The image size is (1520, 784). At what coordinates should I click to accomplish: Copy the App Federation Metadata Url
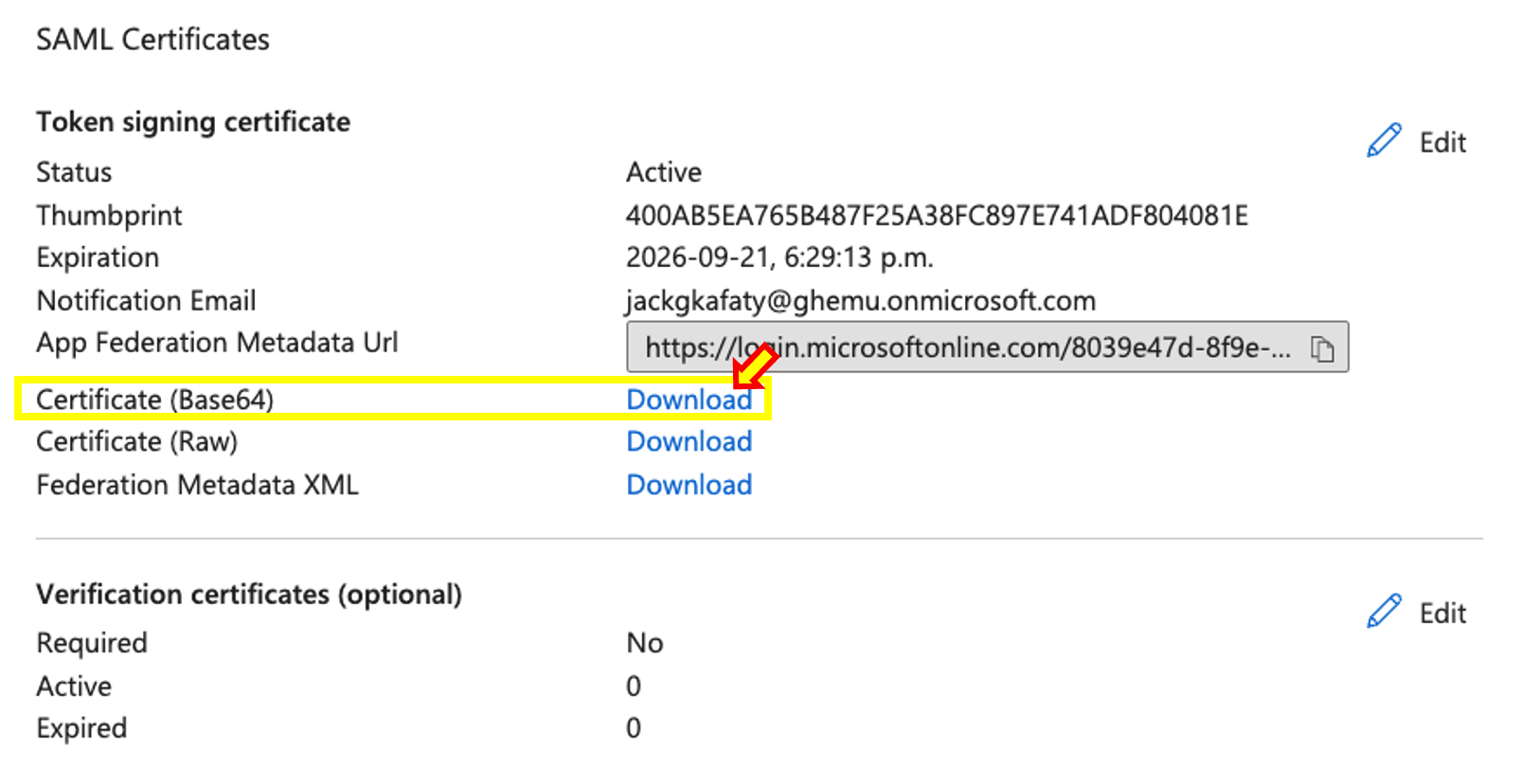tap(1322, 348)
